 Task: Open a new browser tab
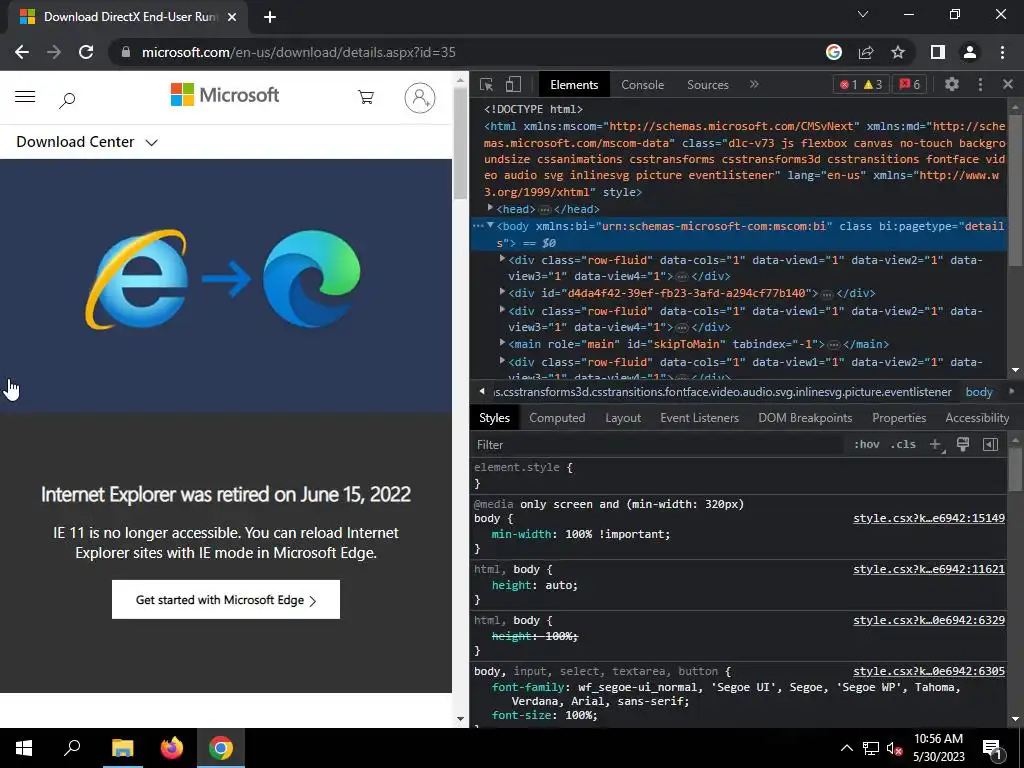pos(270,17)
